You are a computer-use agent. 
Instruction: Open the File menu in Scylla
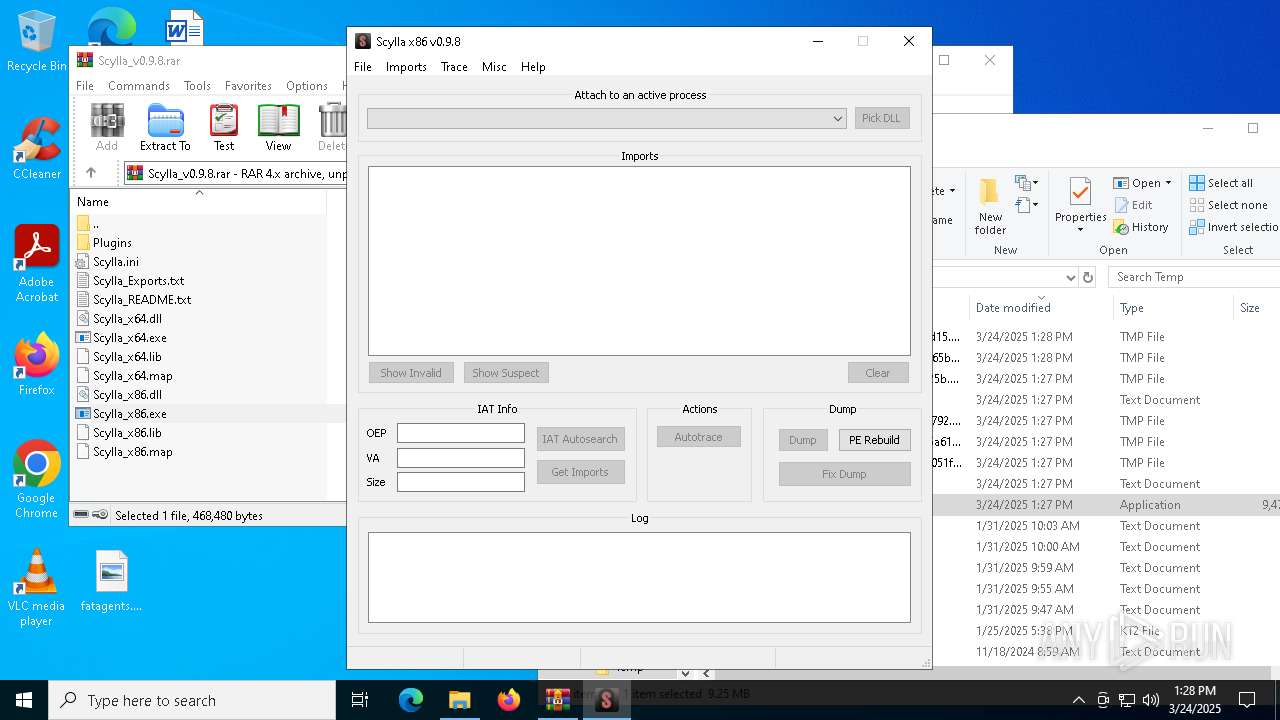tap(363, 67)
